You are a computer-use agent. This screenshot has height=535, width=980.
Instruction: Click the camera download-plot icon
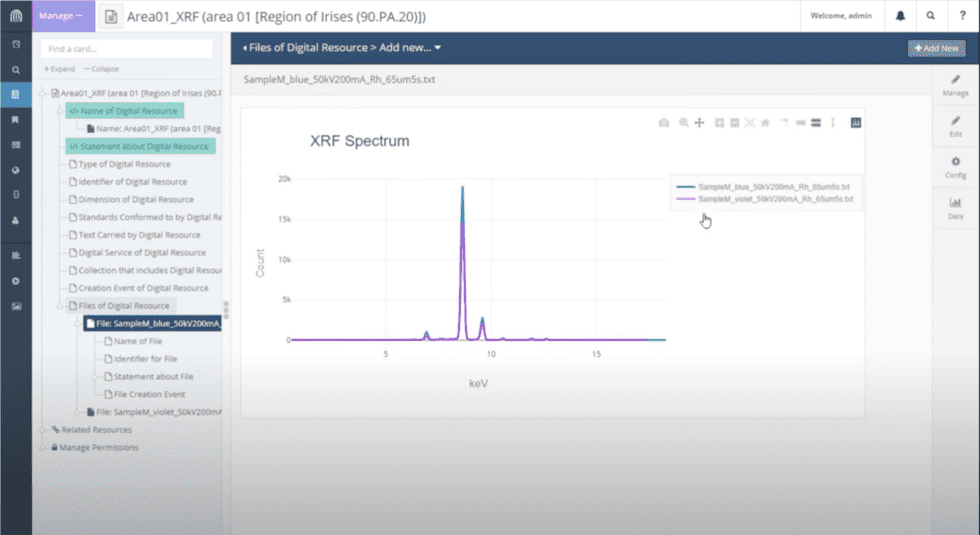point(663,122)
